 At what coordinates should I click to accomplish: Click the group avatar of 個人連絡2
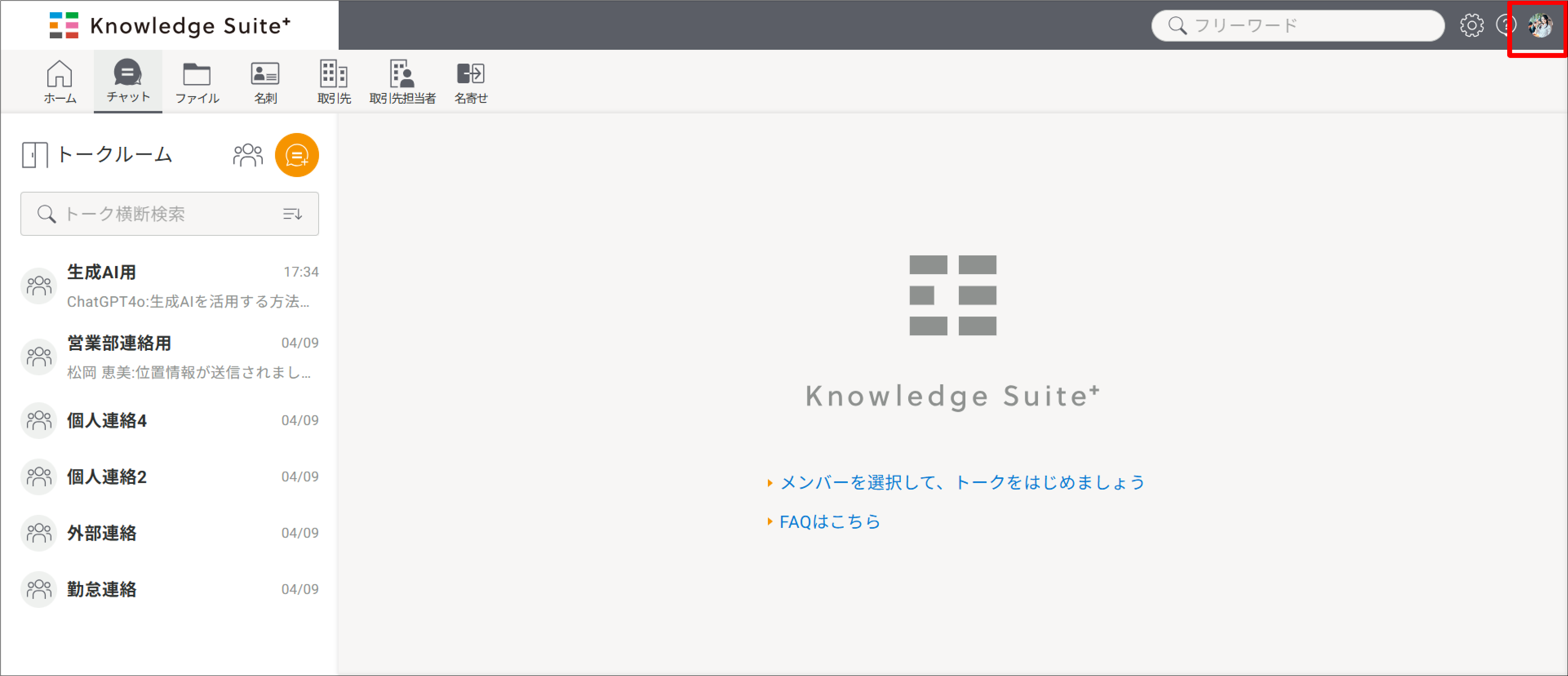tap(39, 477)
